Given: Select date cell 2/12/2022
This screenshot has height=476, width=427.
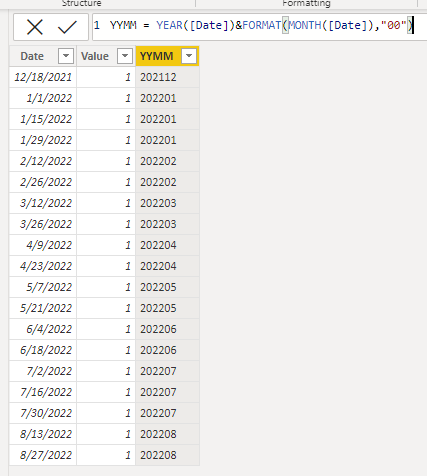Looking at the screenshot, I should pos(43,161).
